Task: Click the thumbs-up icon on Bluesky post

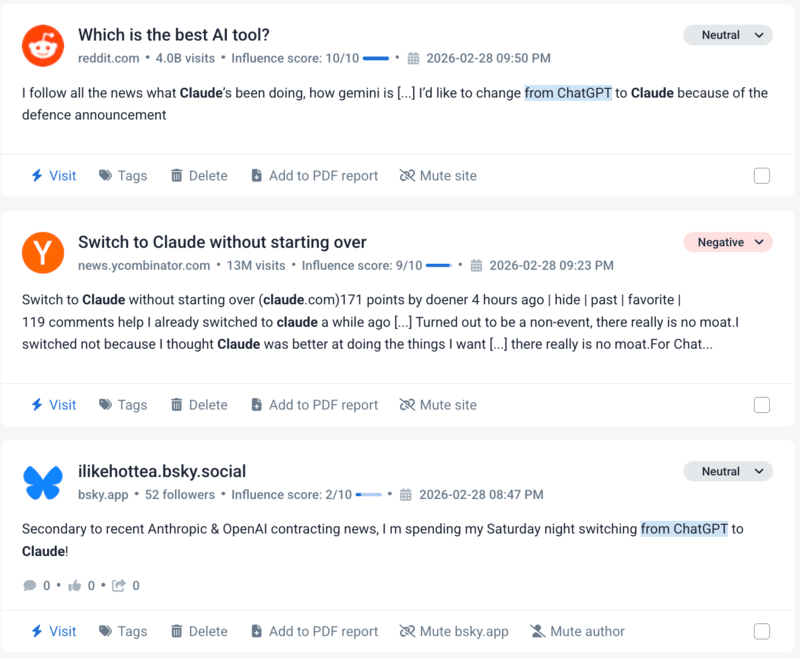Action: [x=74, y=585]
